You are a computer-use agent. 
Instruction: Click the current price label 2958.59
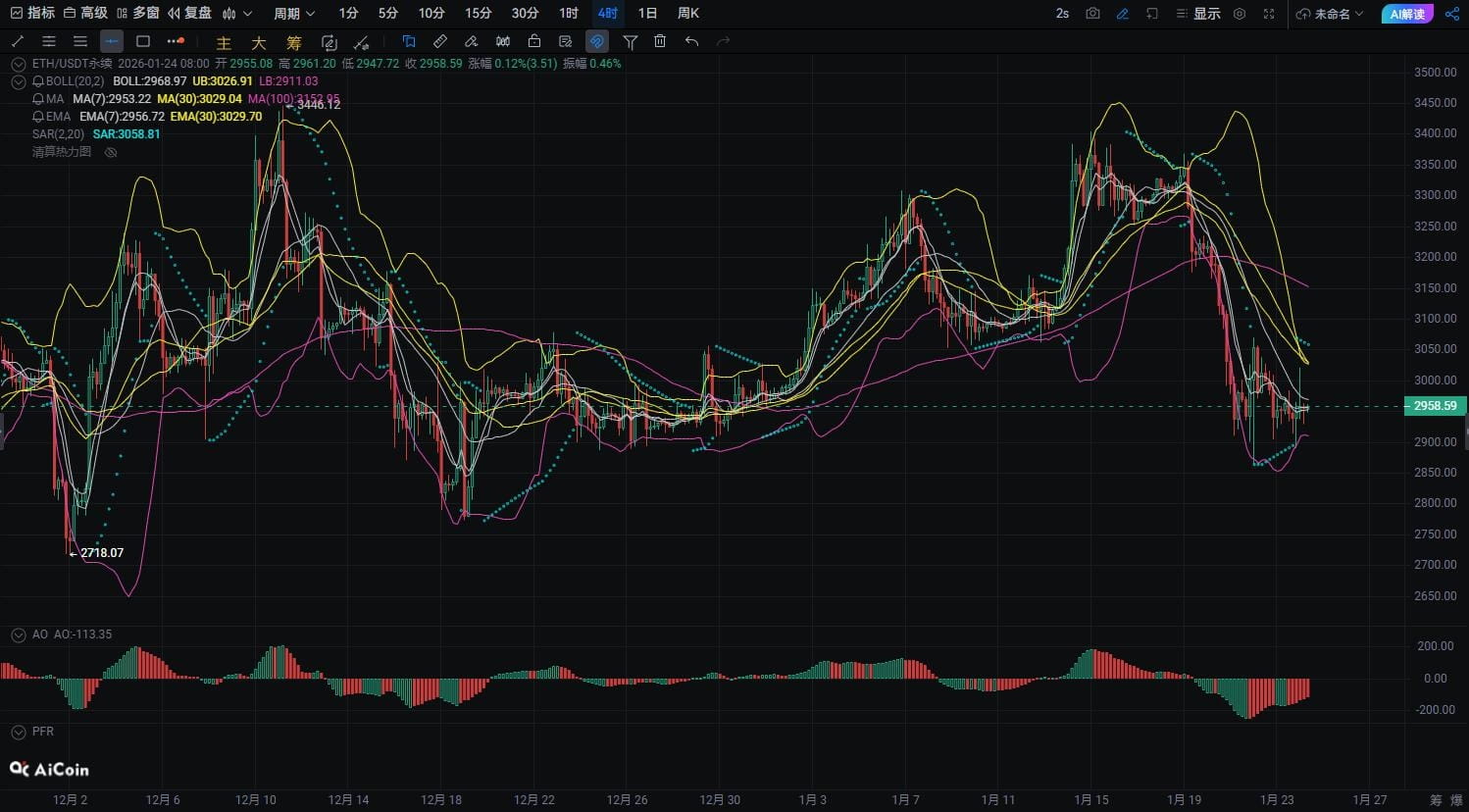click(x=1435, y=406)
